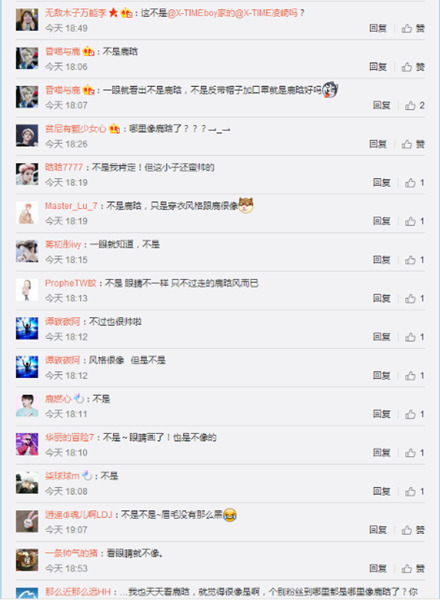
Task: Like PropheTW's comment posted at 18:13
Action: (410, 298)
